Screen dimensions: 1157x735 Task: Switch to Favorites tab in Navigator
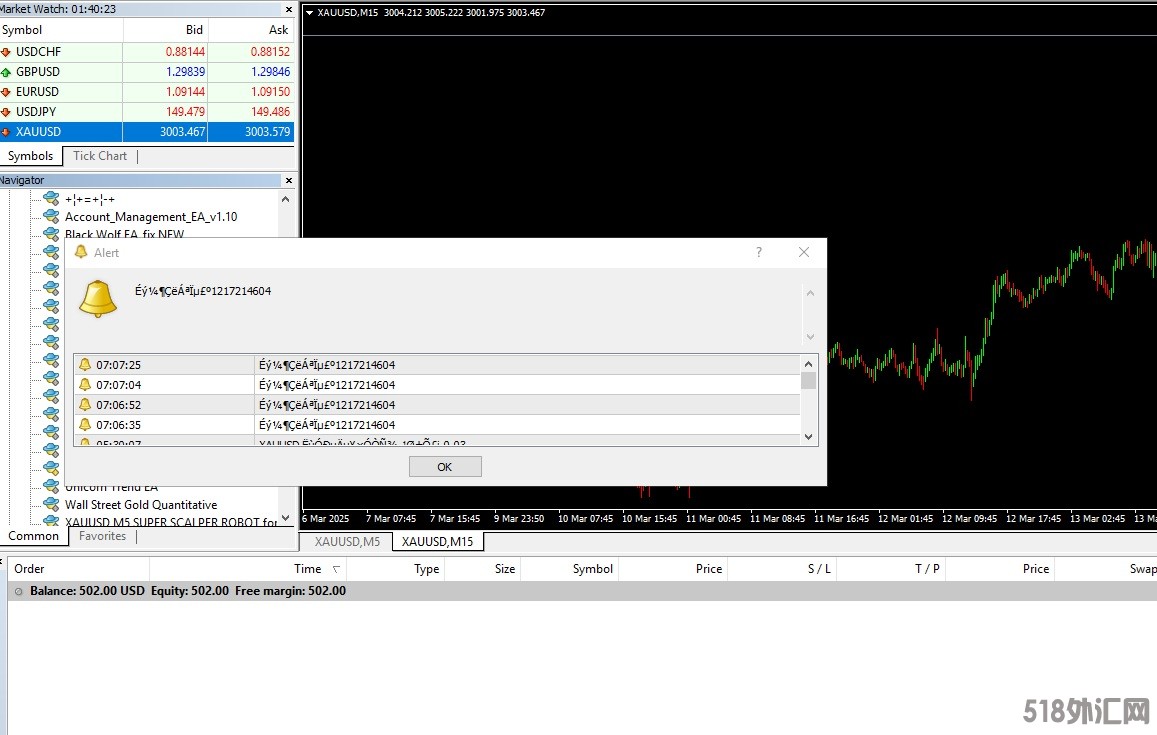click(102, 536)
